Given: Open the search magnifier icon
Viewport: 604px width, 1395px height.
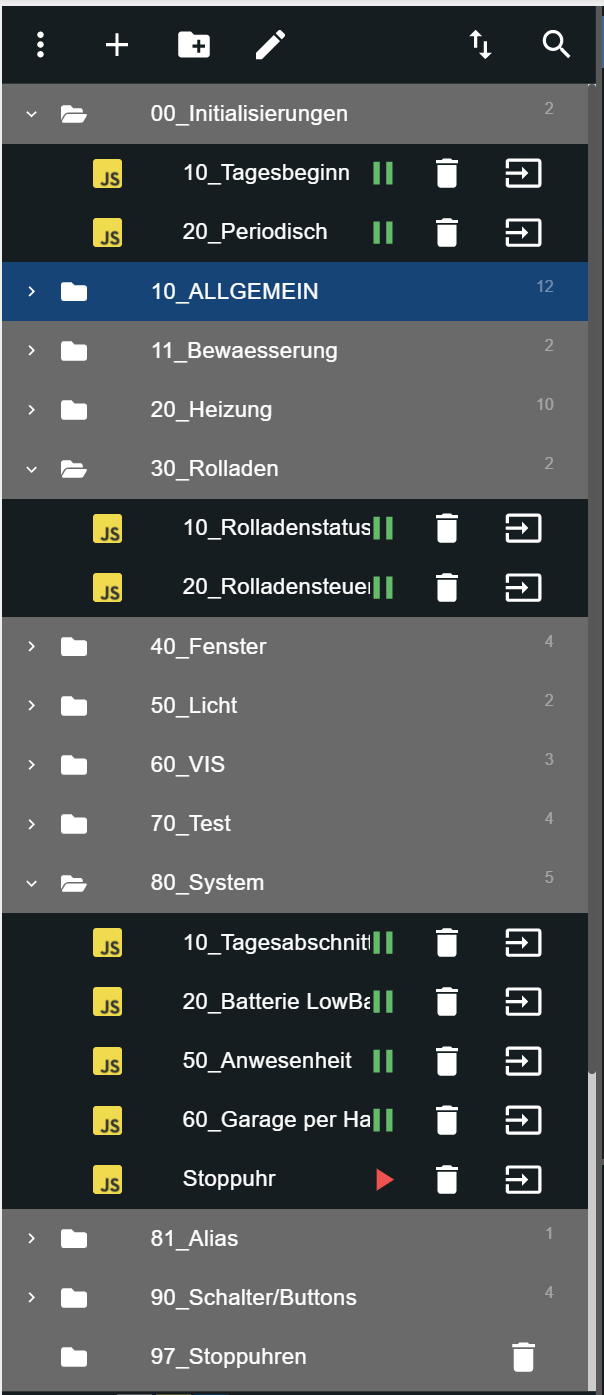Looking at the screenshot, I should tap(556, 44).
